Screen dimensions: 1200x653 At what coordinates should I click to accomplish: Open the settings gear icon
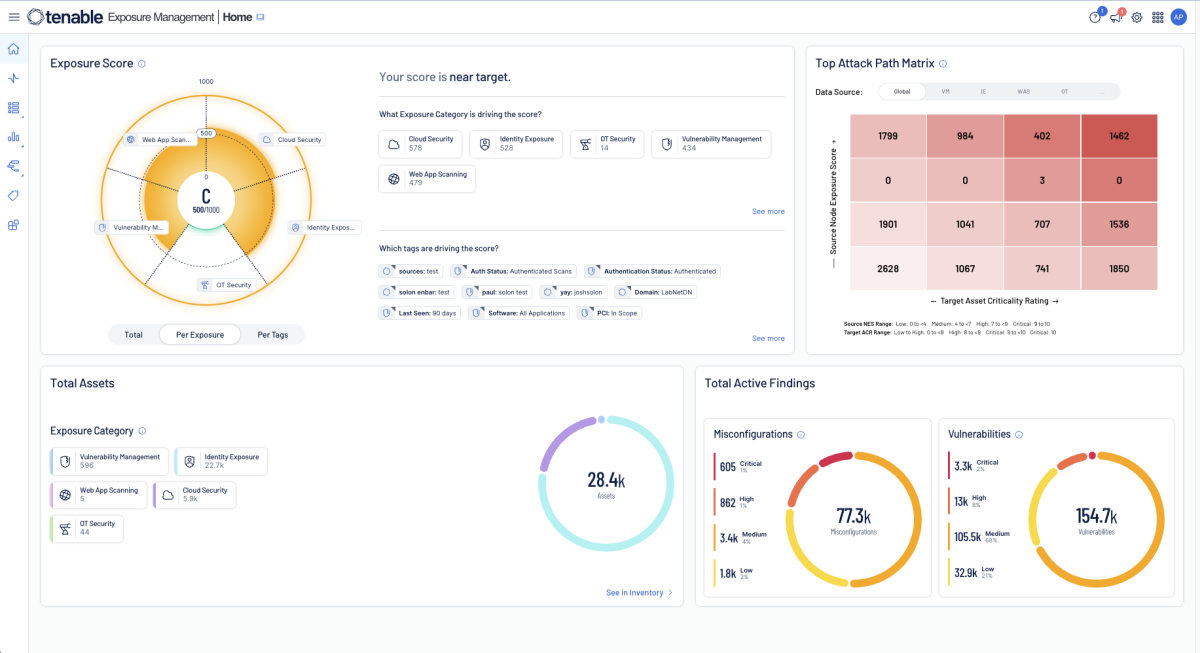click(x=1136, y=17)
